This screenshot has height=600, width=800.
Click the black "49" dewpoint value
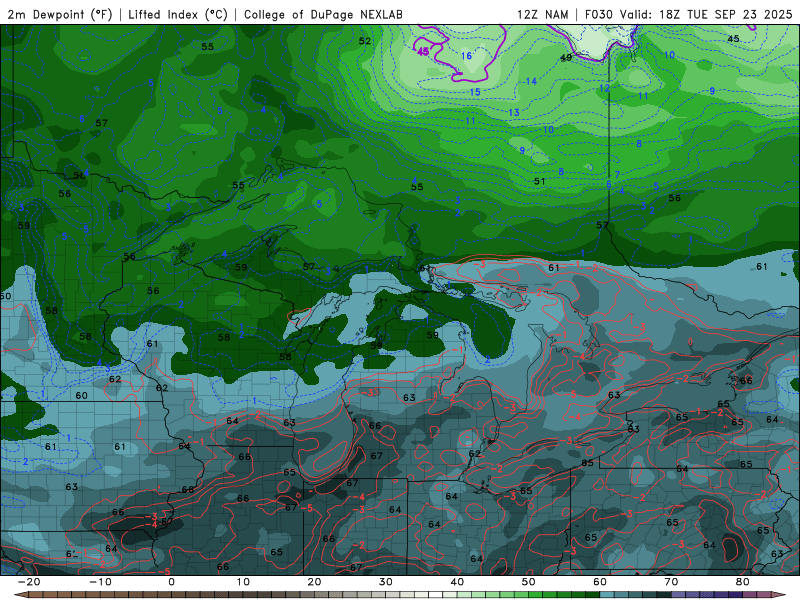coord(566,58)
